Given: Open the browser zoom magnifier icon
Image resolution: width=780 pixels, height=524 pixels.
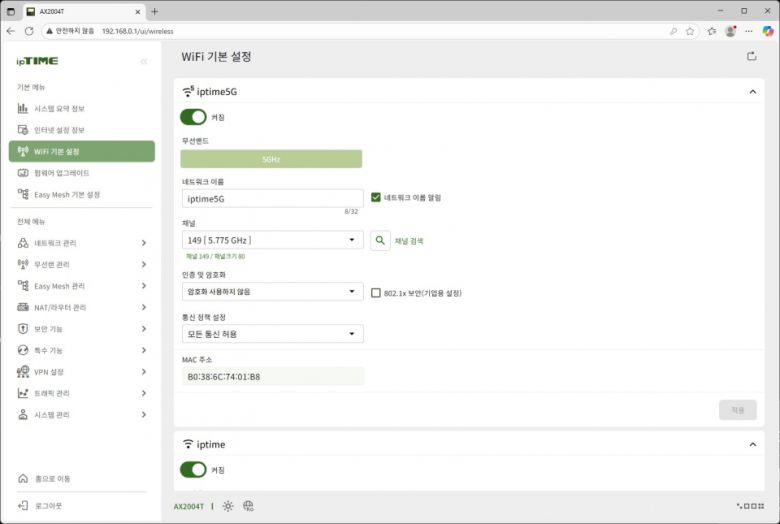Looking at the screenshot, I should click(674, 31).
